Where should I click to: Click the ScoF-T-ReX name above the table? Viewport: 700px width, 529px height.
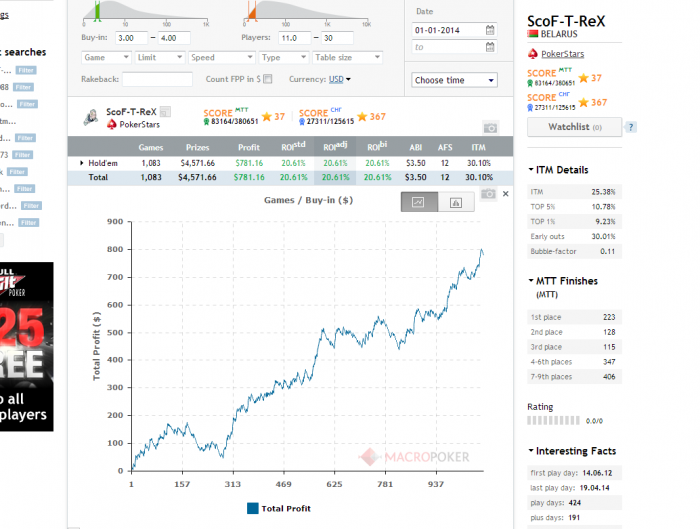(131, 112)
